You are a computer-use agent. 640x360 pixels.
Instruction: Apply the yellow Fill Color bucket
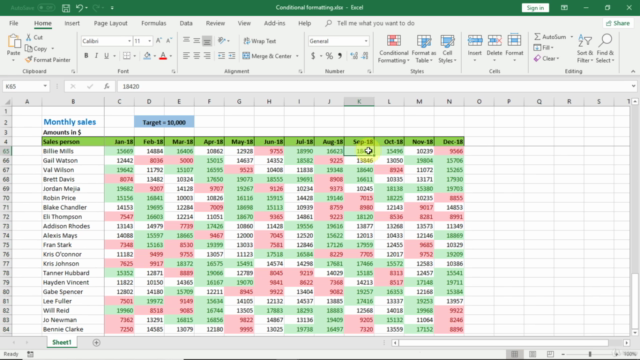pos(147,56)
